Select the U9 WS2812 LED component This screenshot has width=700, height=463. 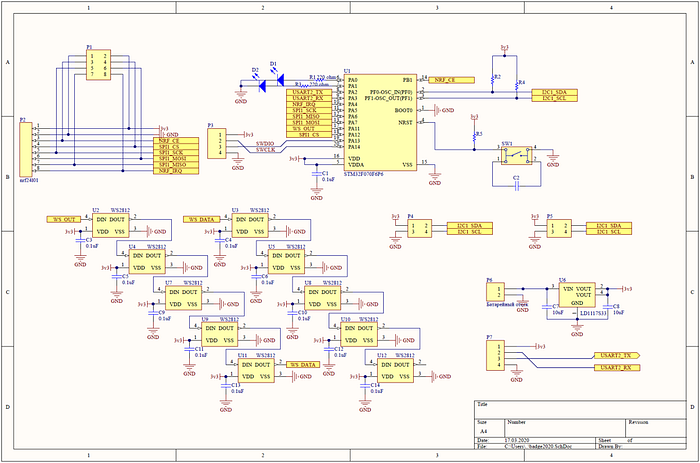[220, 334]
